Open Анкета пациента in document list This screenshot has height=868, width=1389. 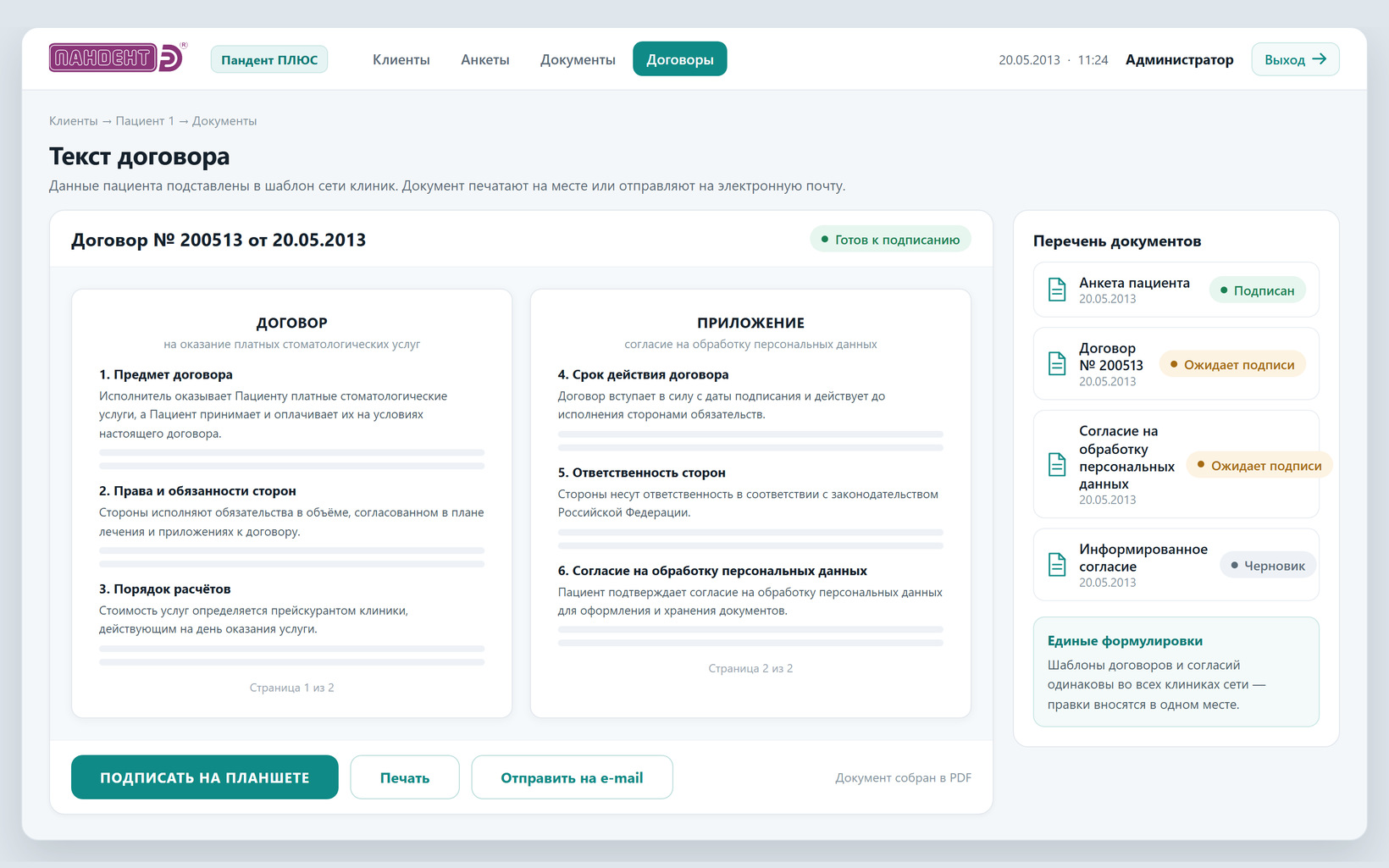pos(1176,290)
